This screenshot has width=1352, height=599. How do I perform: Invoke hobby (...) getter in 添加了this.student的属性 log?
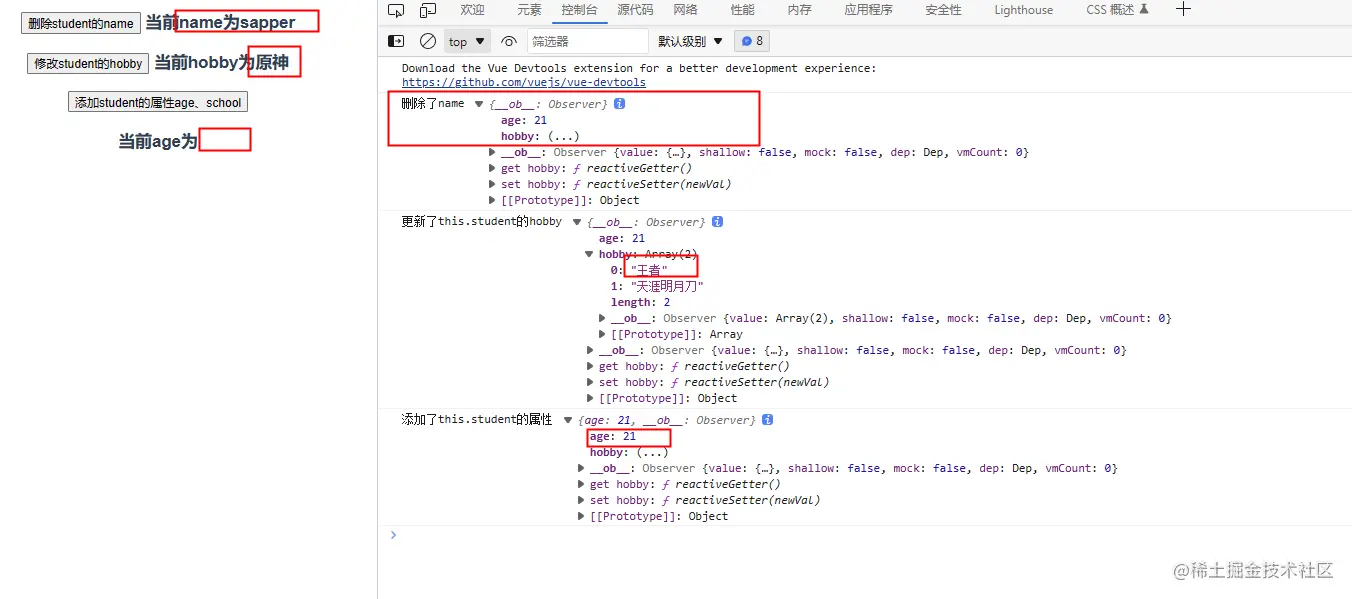point(652,452)
